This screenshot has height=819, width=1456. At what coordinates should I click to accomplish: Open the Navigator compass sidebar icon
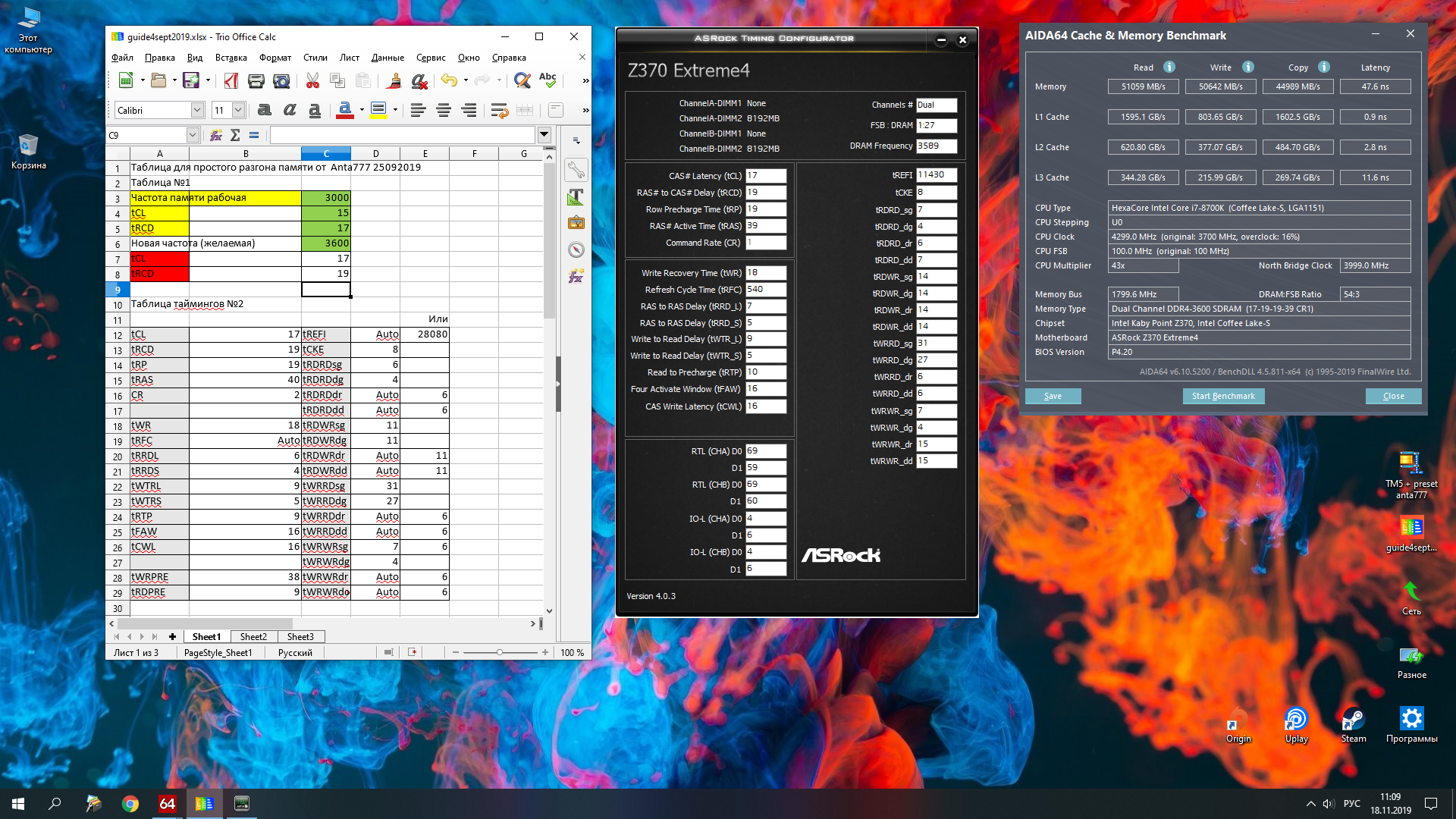coord(576,250)
